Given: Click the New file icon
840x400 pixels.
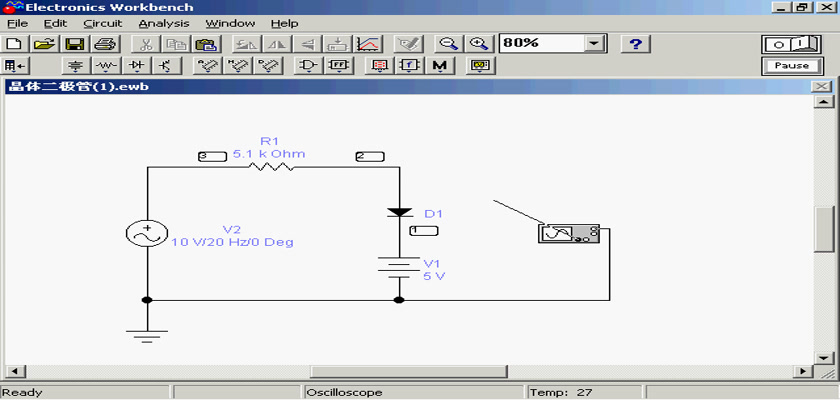Looking at the screenshot, I should click(x=14, y=44).
